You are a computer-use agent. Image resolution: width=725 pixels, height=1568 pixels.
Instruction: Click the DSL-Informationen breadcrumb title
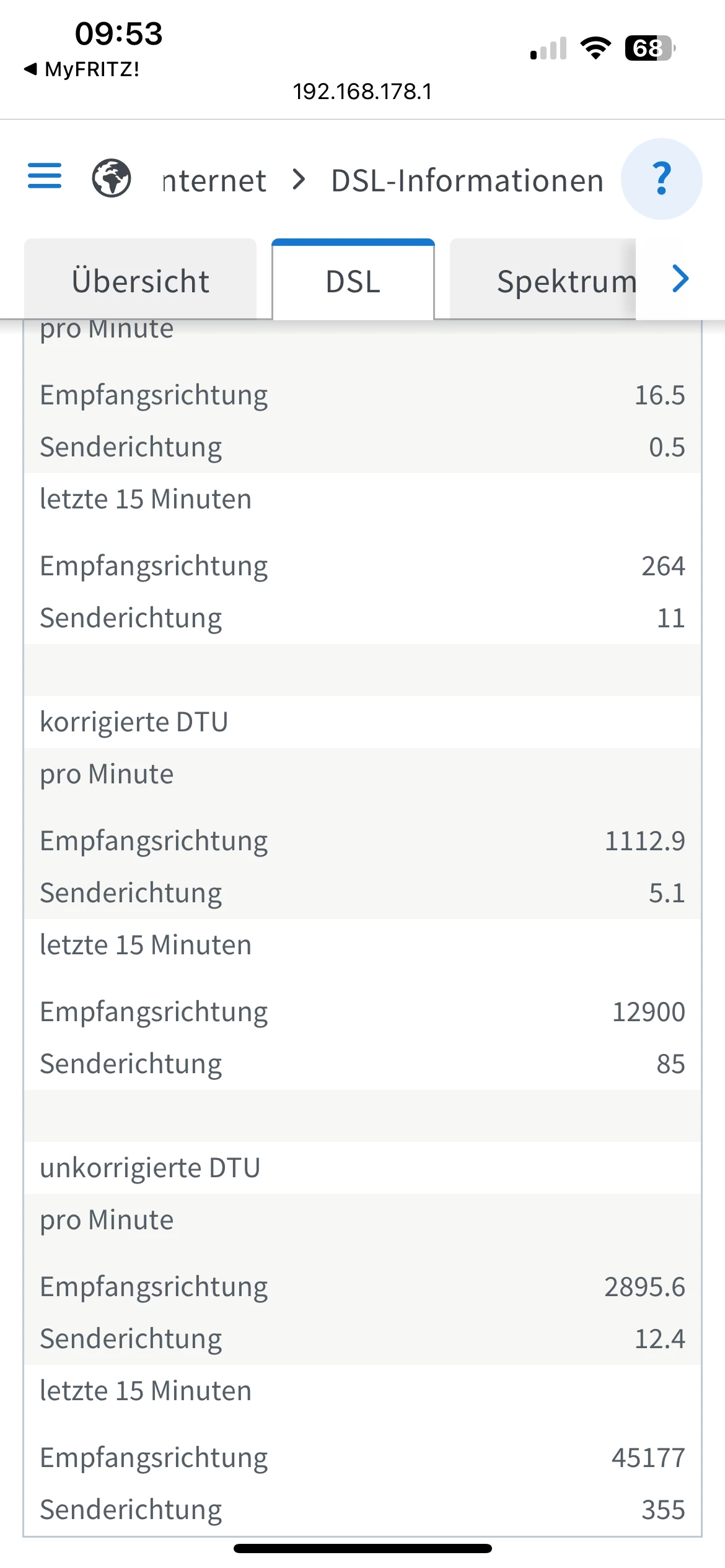coord(467,181)
